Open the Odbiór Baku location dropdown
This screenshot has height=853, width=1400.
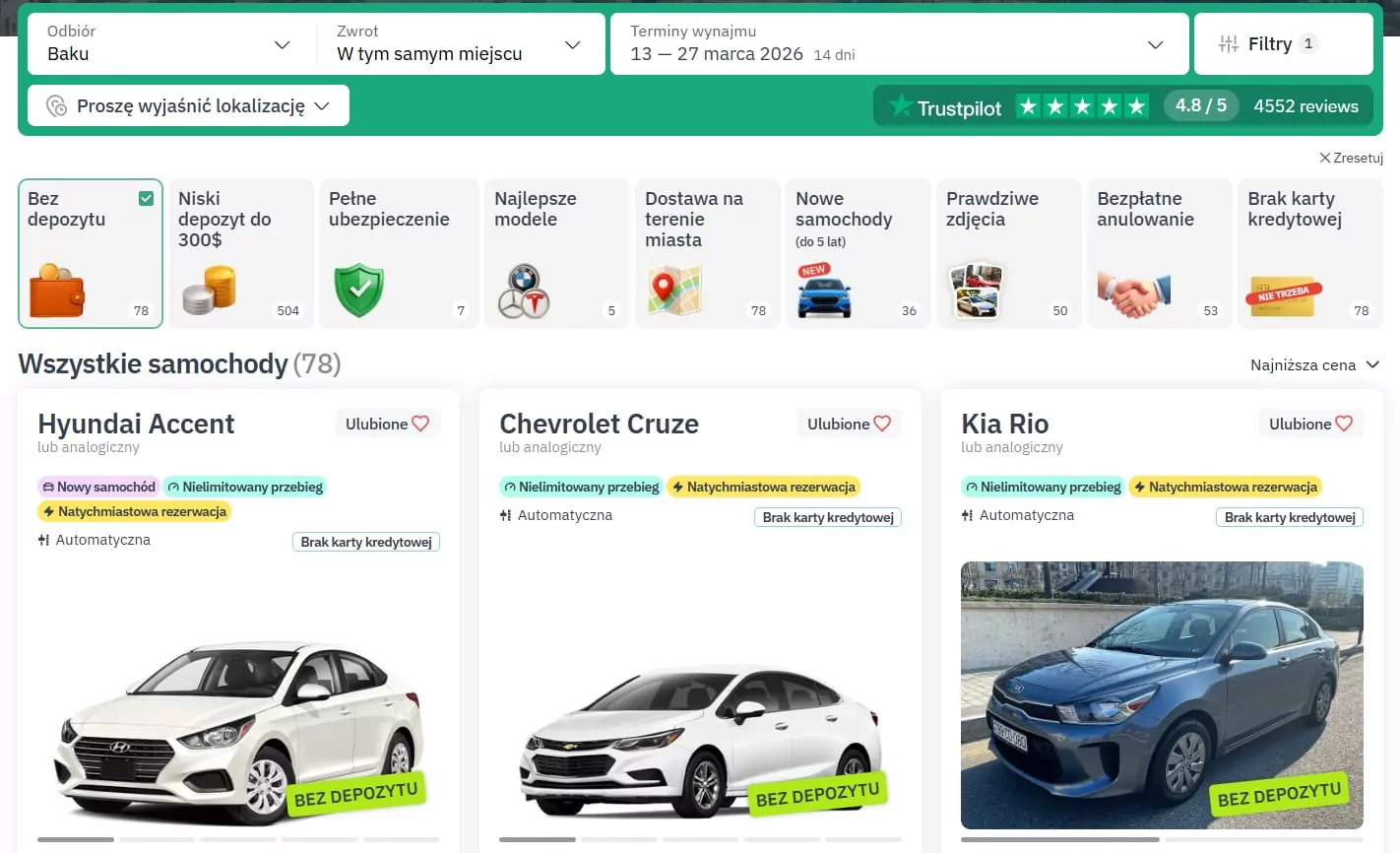(169, 44)
